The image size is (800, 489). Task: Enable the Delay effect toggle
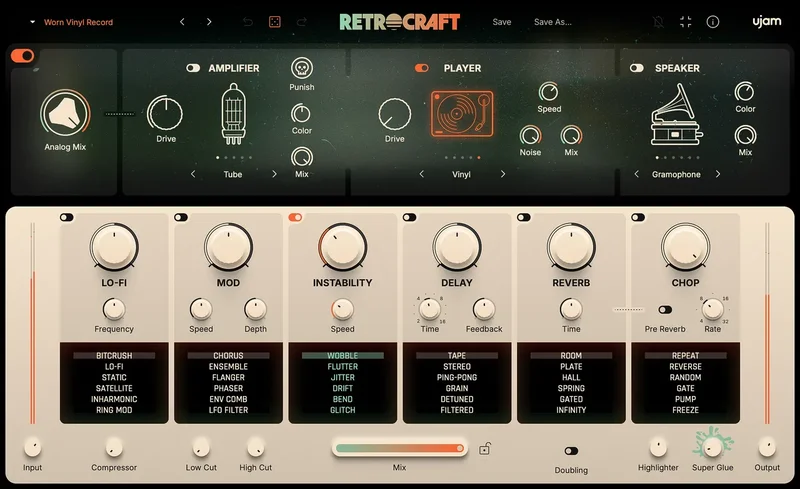(410, 217)
